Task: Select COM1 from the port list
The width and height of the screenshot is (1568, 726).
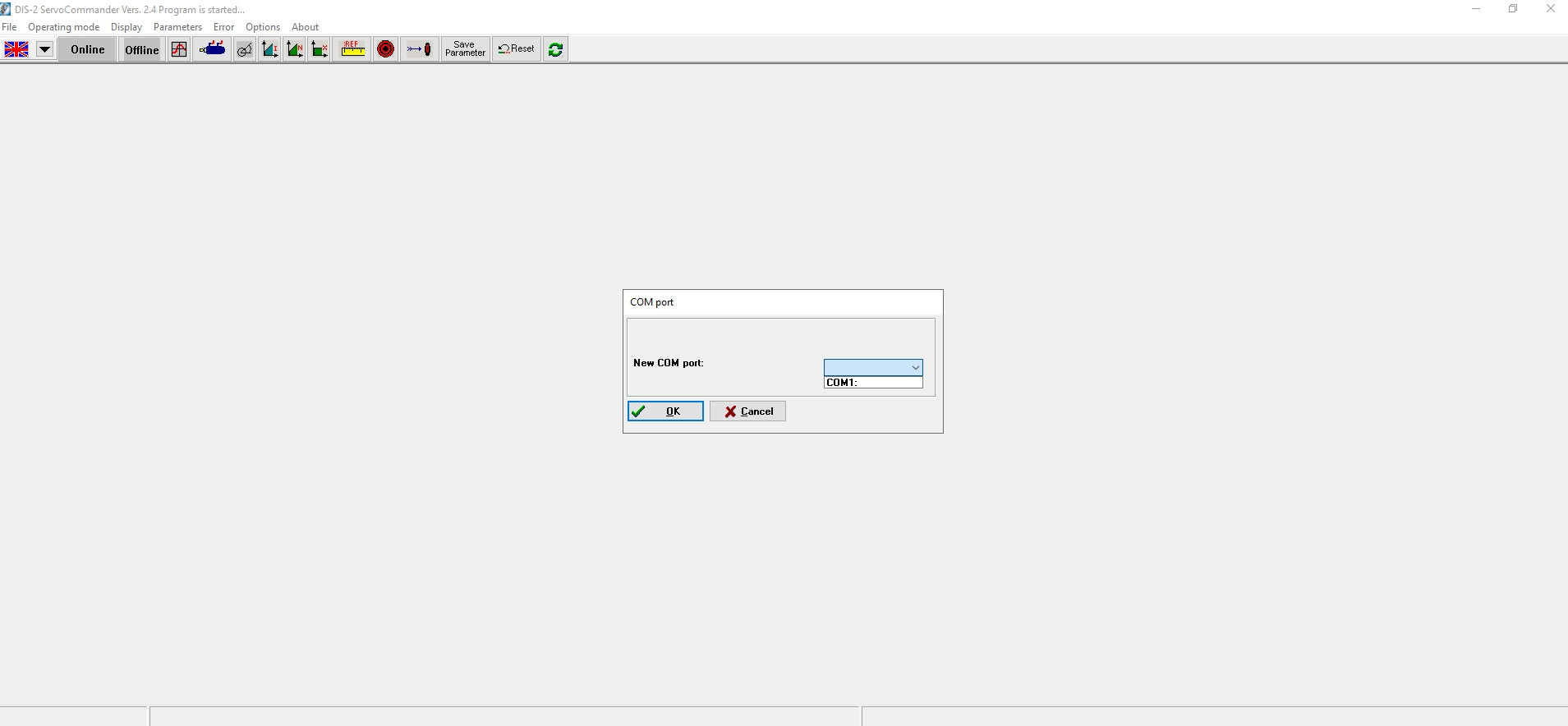Action: [872, 383]
